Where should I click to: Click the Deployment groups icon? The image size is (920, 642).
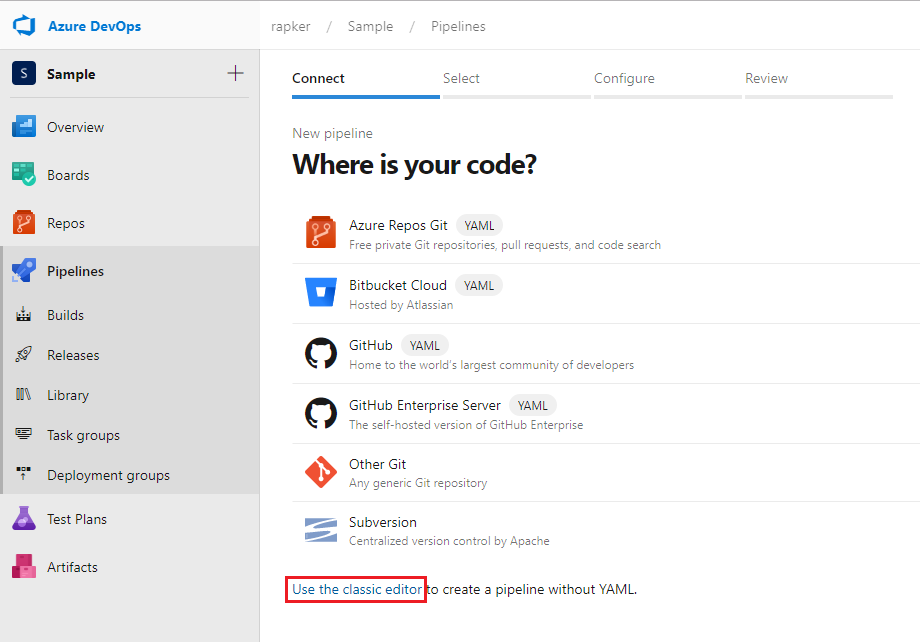(23, 474)
